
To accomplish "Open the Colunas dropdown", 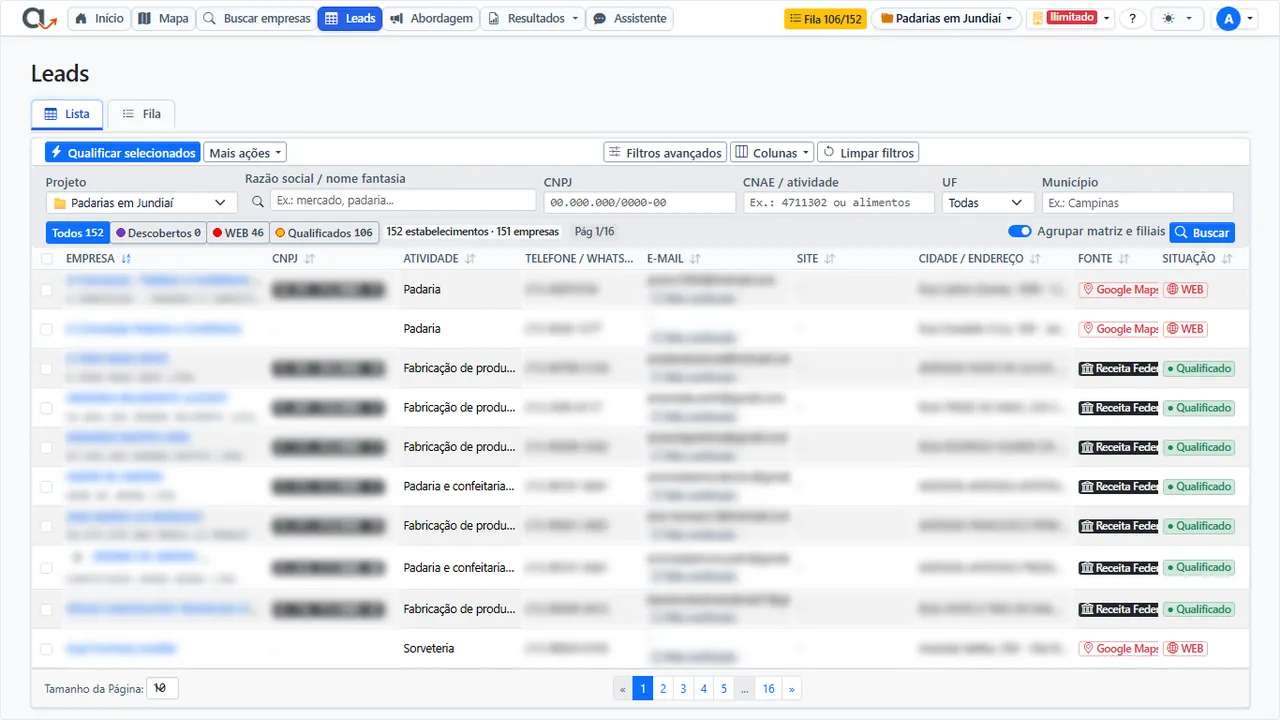I will click(772, 153).
